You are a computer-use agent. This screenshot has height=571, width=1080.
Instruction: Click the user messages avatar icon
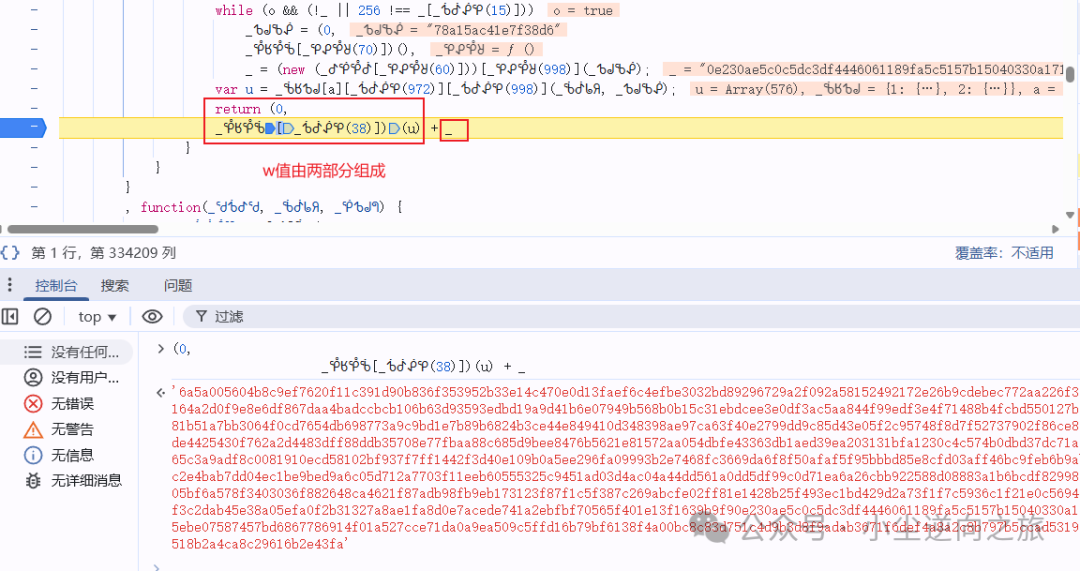tap(33, 377)
